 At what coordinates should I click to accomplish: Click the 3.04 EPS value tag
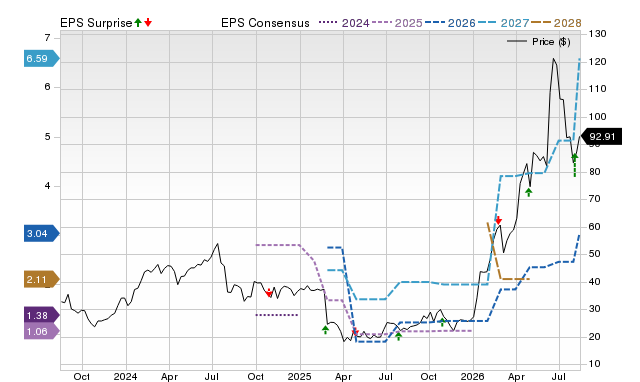pos(42,234)
